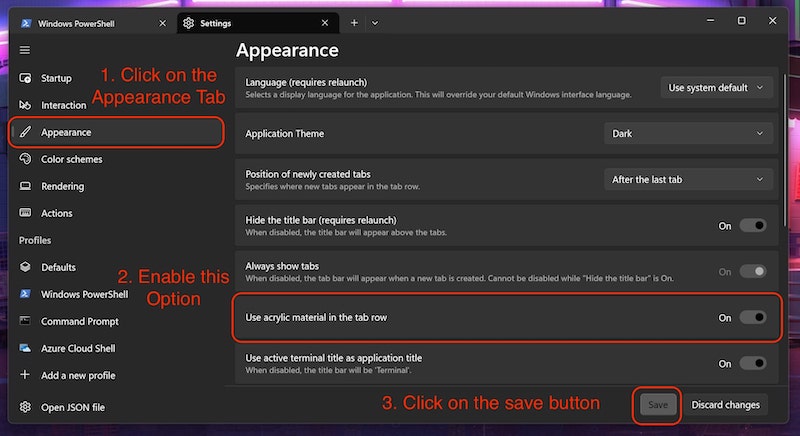Click the Actions keyboard icon
This screenshot has height=436, width=800.
[x=25, y=213]
